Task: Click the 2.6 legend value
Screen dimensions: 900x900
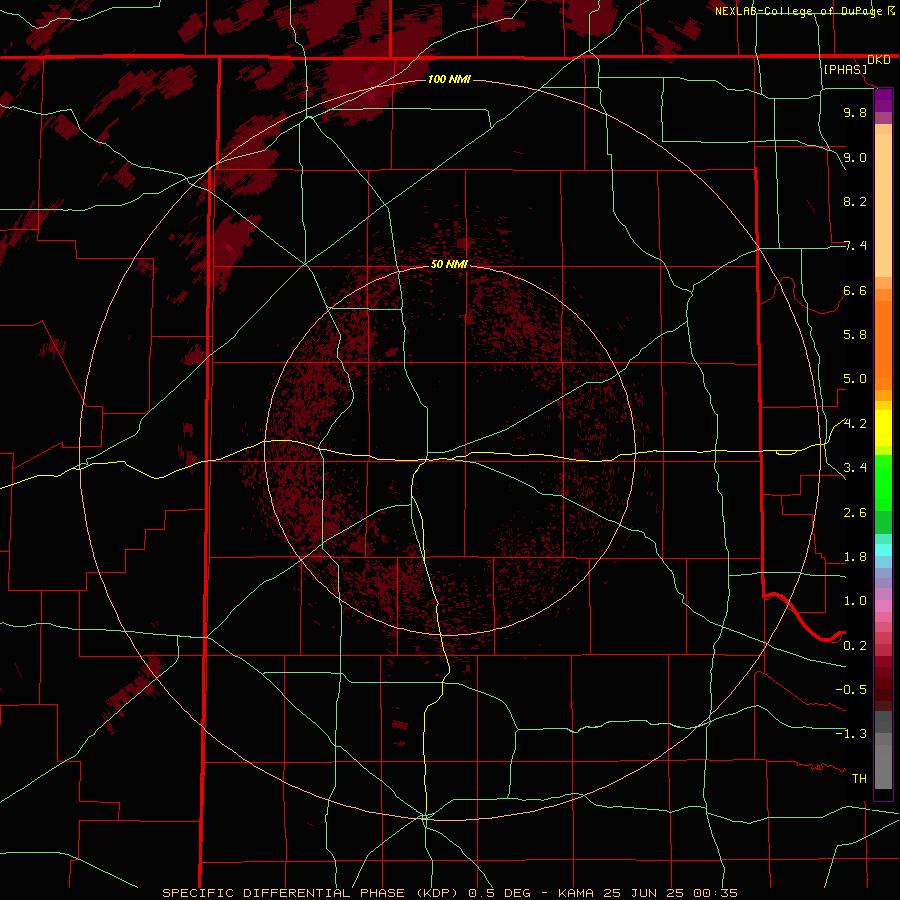Action: 855,513
